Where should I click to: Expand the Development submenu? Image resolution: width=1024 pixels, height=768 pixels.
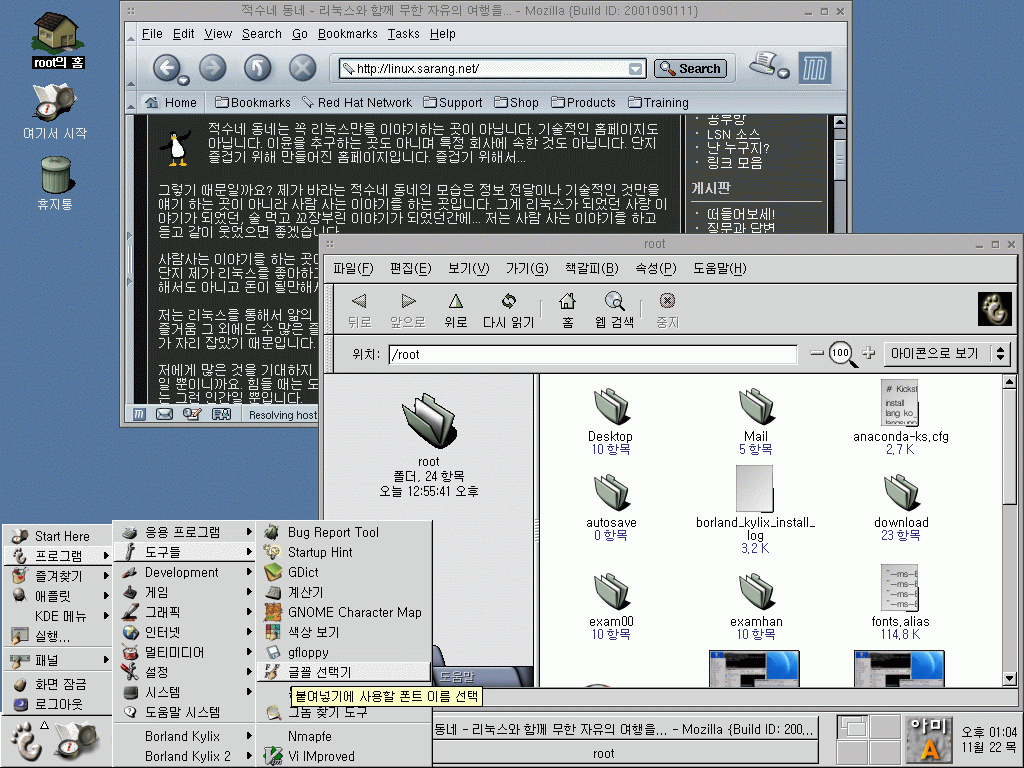(x=185, y=572)
